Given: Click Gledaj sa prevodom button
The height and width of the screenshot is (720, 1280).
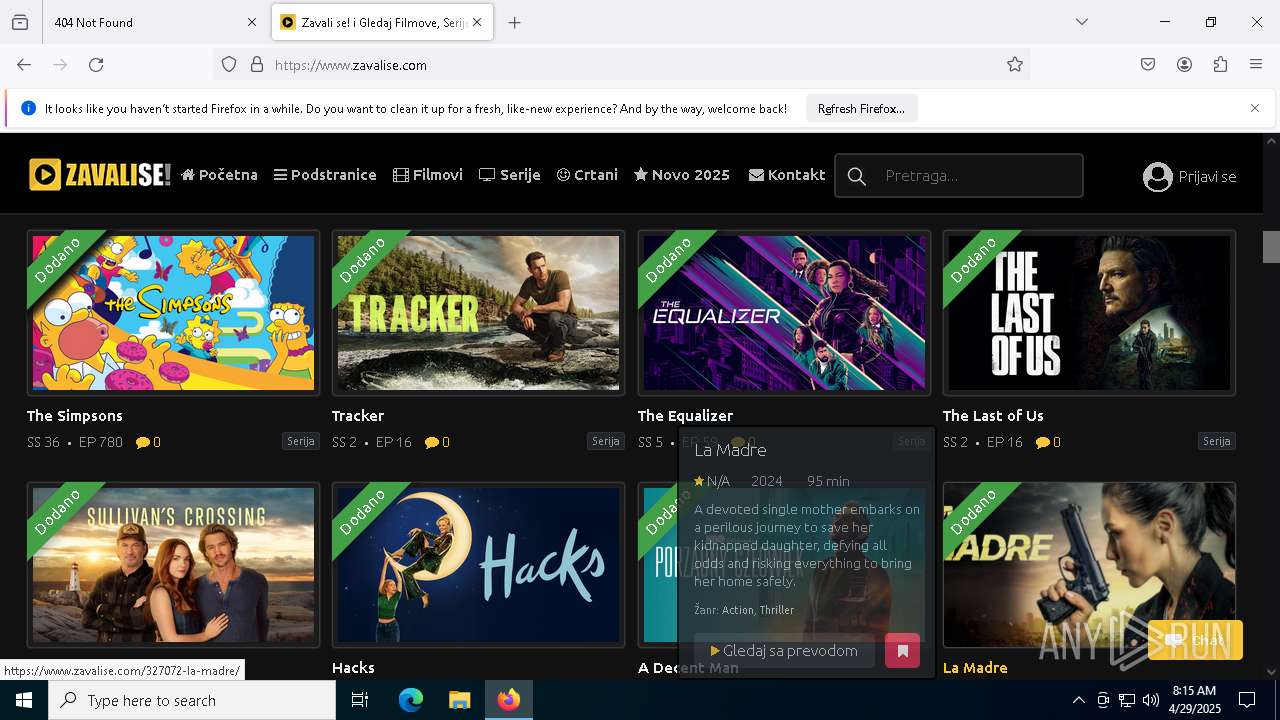Looking at the screenshot, I should click(784, 651).
